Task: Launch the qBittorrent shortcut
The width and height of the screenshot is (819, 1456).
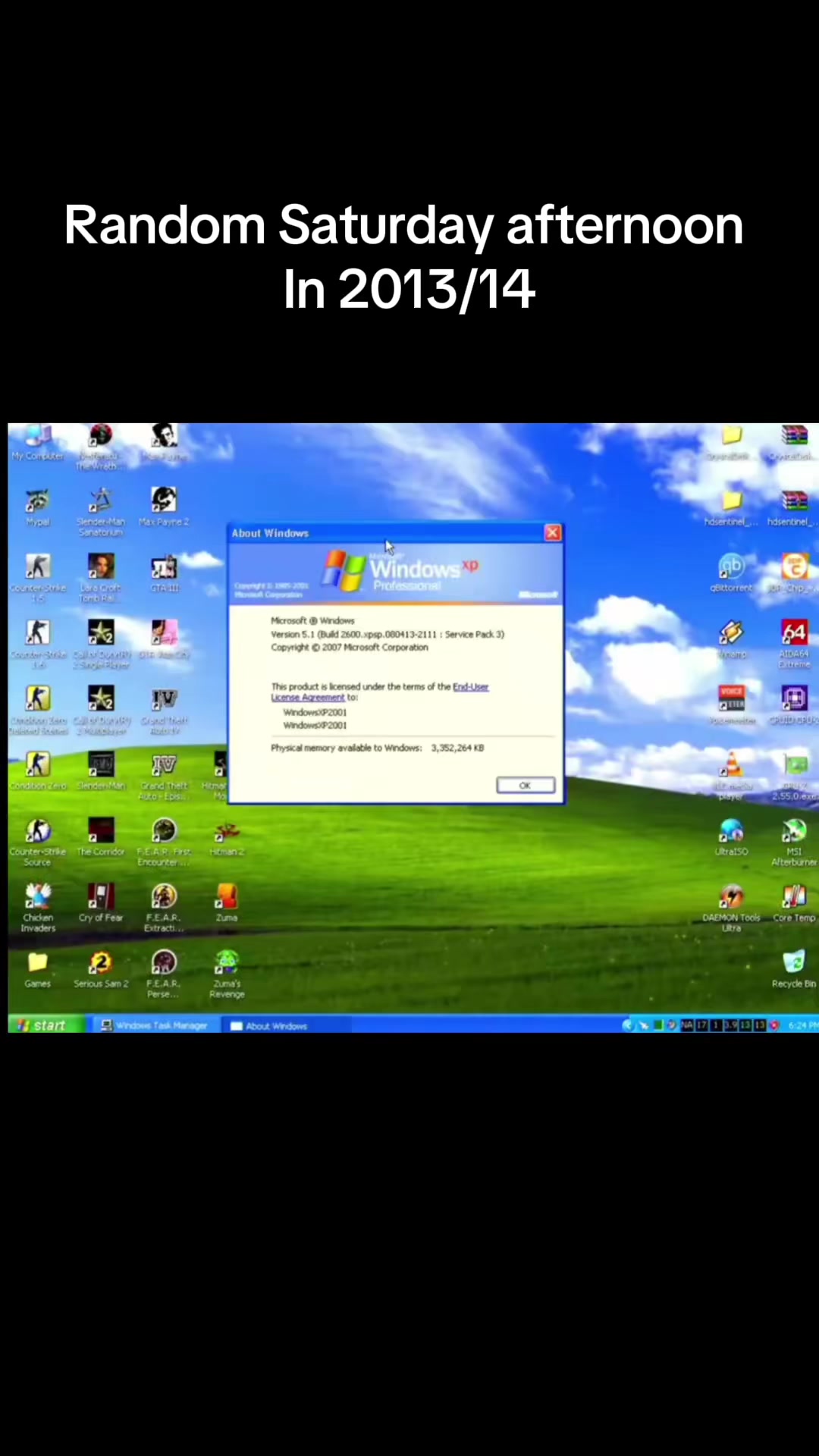Action: point(732,573)
